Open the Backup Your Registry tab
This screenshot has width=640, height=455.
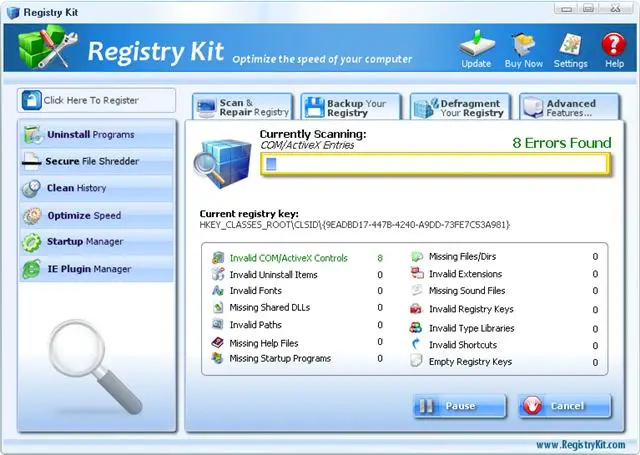[351, 107]
